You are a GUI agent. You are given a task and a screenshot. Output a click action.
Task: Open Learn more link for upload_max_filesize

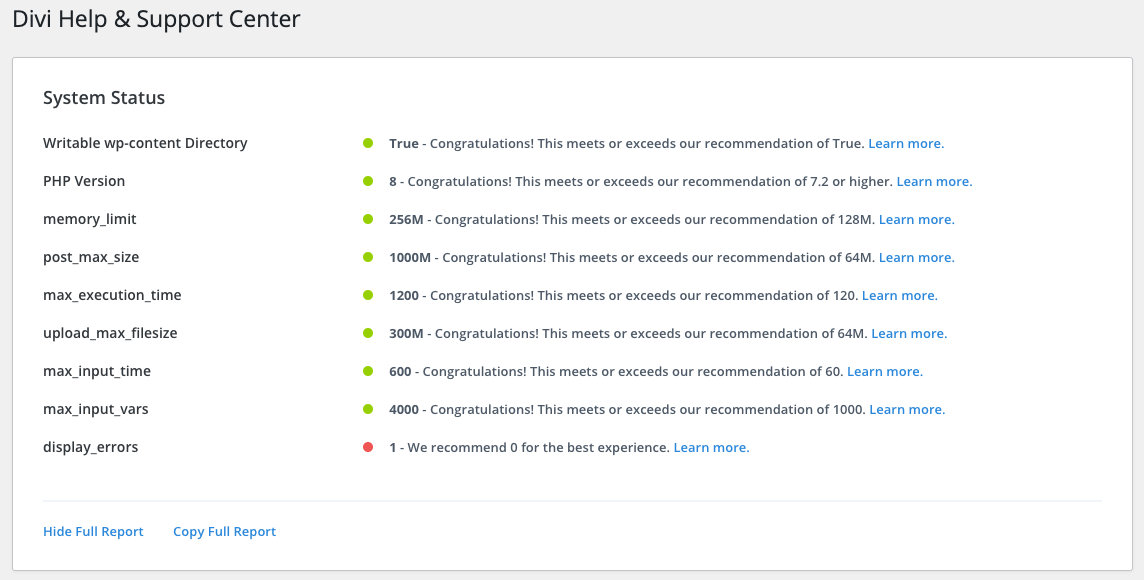[x=909, y=333]
